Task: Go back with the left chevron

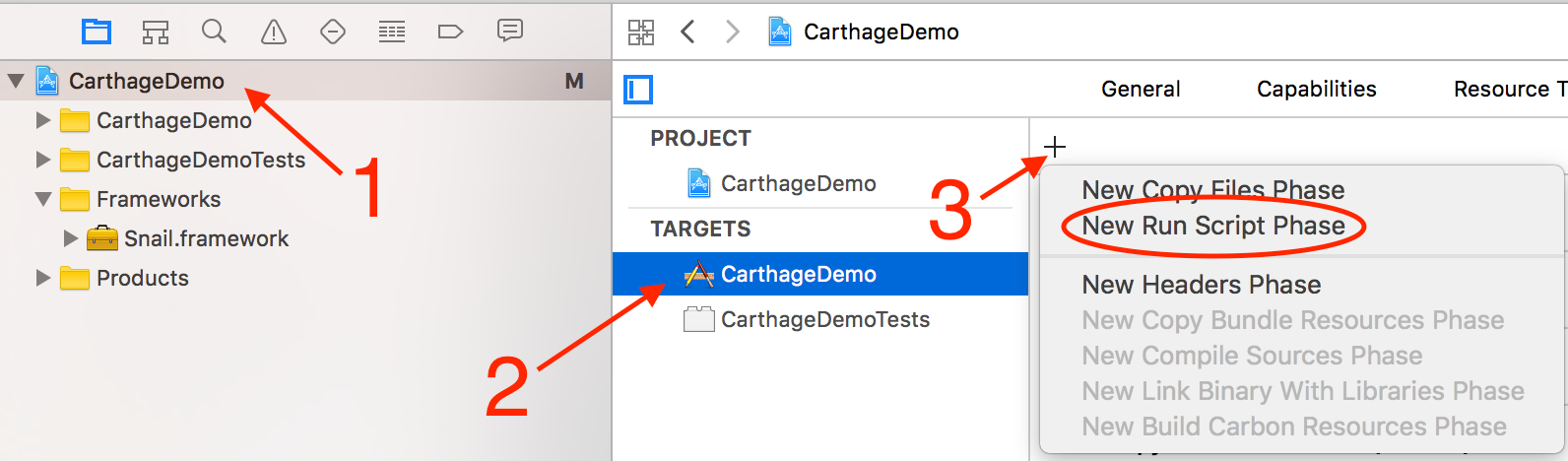Action: click(688, 33)
